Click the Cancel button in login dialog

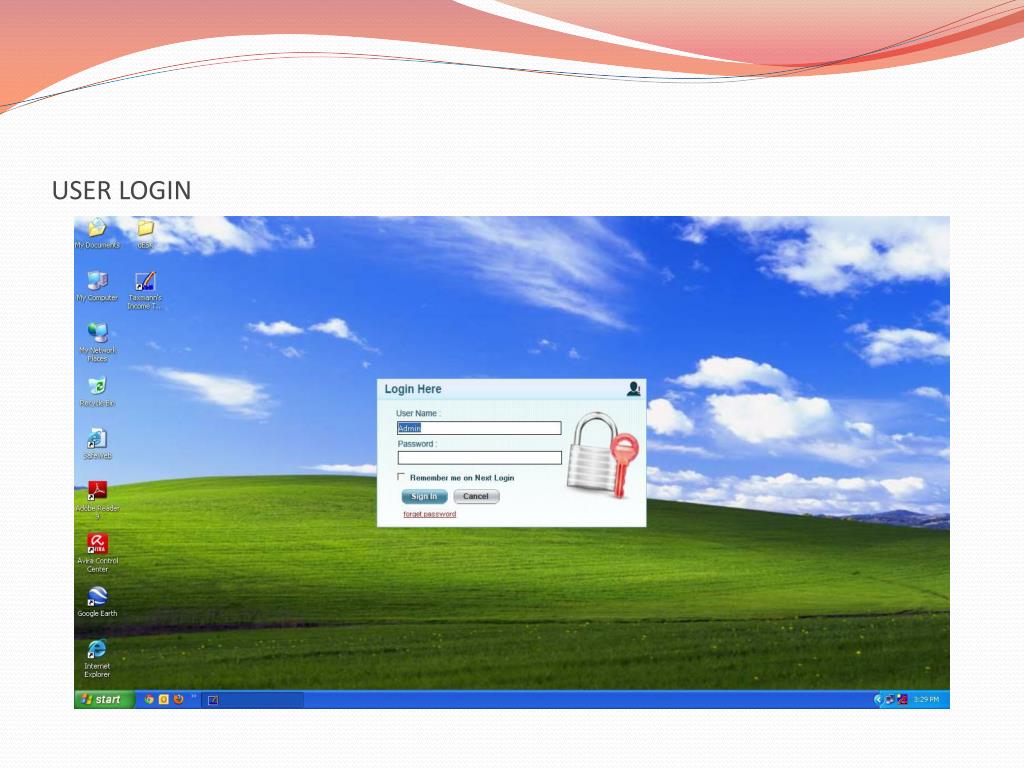tap(476, 496)
